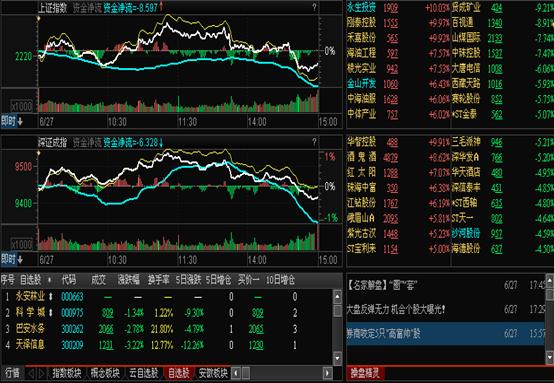This screenshot has height=383, width=554.
Task: Open top gainer 永生投资
Action: (x=361, y=7)
